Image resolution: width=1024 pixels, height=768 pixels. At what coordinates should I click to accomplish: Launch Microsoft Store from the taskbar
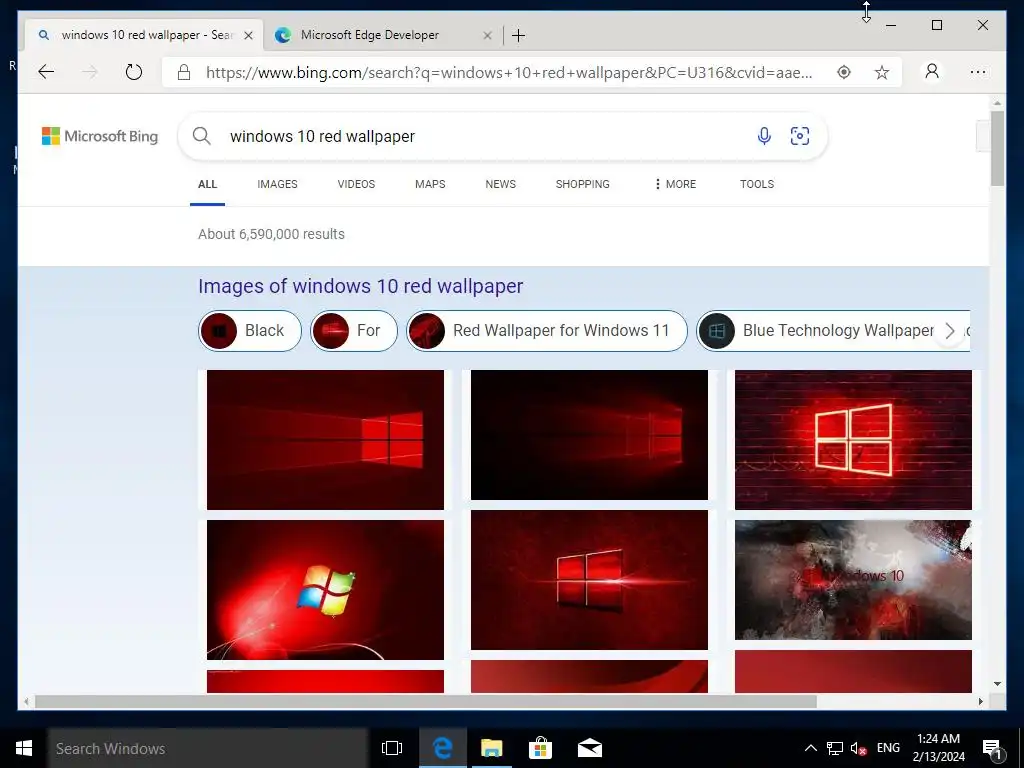(540, 748)
